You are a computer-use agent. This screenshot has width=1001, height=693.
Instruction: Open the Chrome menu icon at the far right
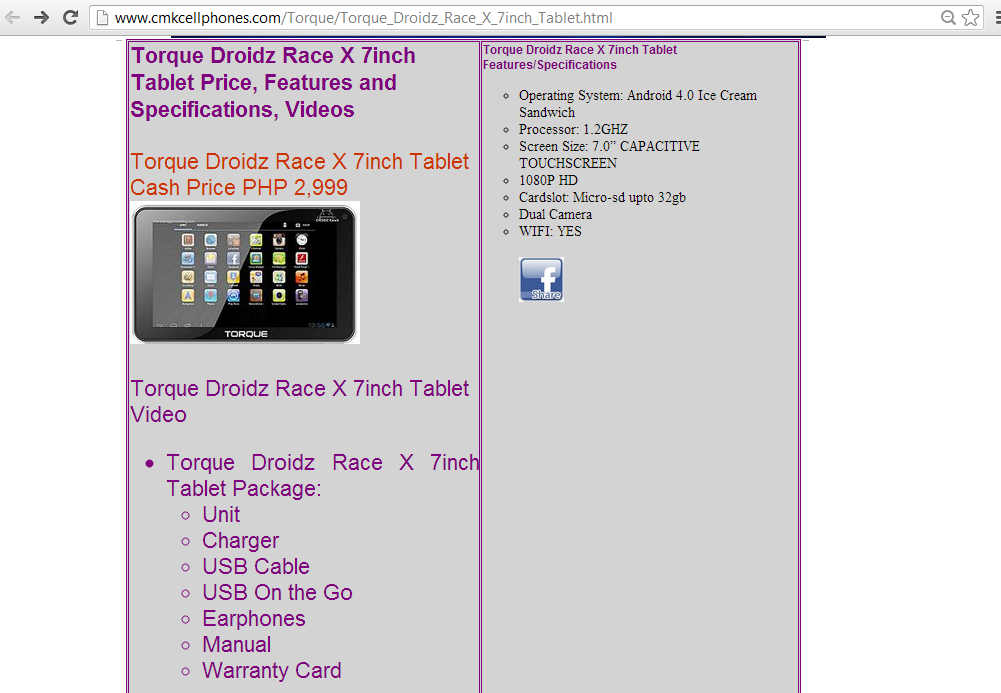pos(997,18)
